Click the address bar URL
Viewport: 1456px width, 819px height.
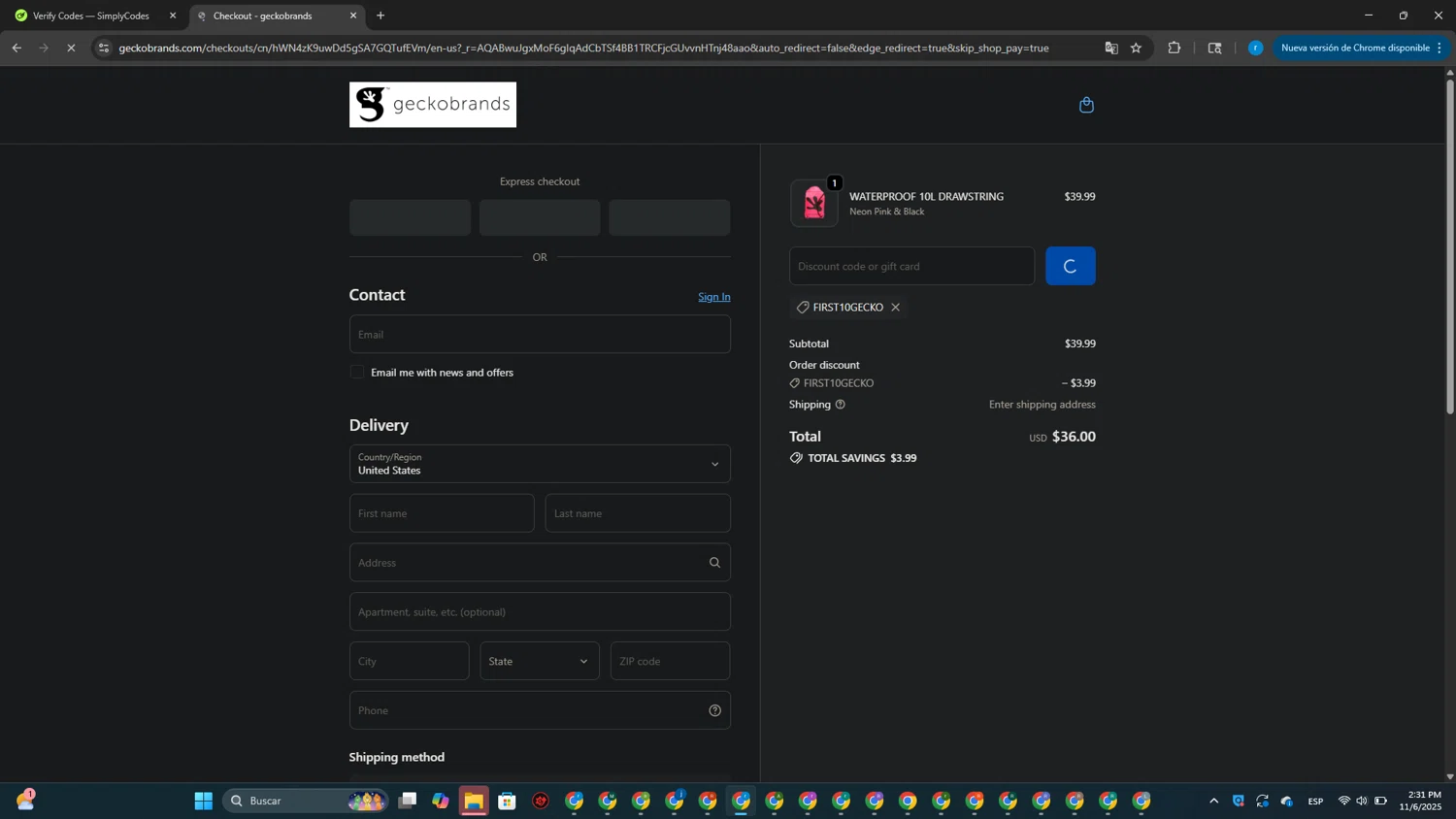pyautogui.click(x=583, y=48)
